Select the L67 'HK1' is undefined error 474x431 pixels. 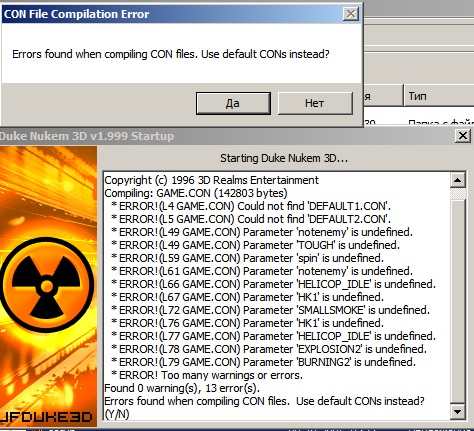pyautogui.click(x=247, y=297)
